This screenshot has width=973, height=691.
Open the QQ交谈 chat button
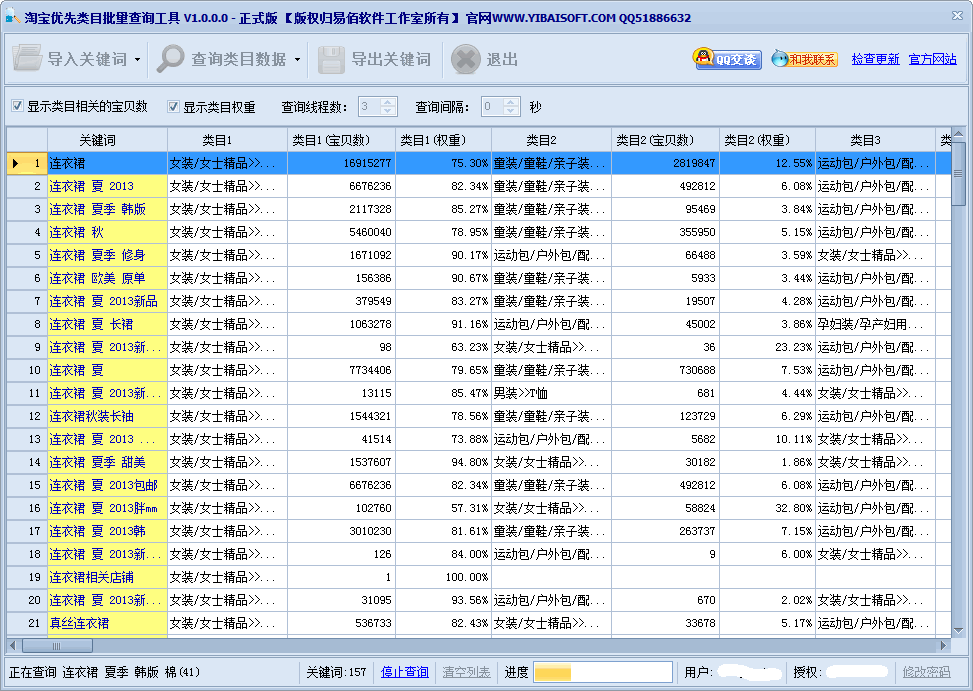point(727,59)
